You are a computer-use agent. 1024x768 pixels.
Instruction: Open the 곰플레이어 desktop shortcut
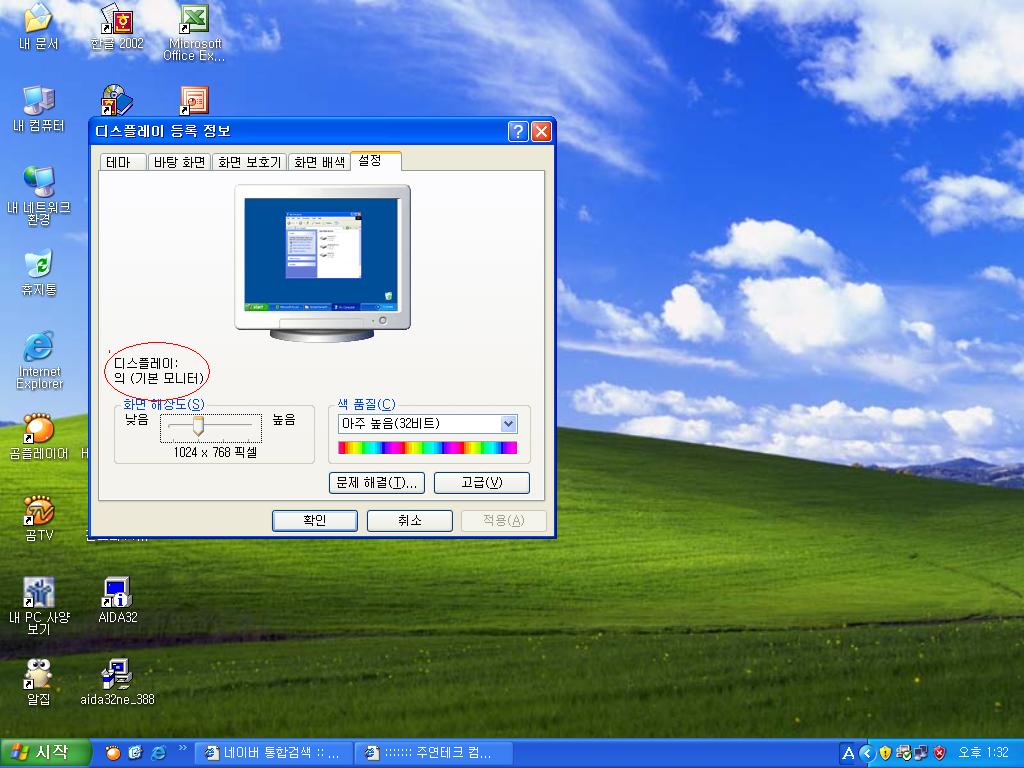38,430
